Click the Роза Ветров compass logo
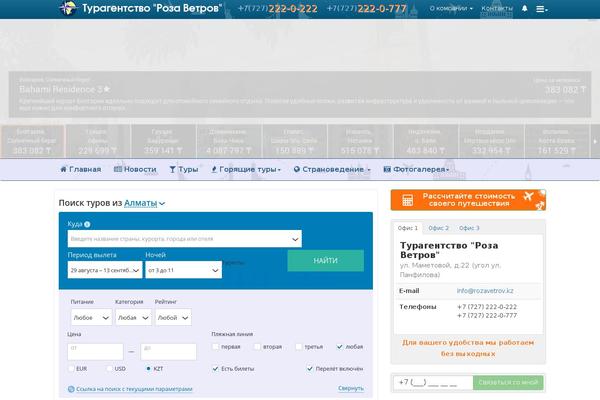The width and height of the screenshot is (600, 400). pyautogui.click(x=68, y=8)
